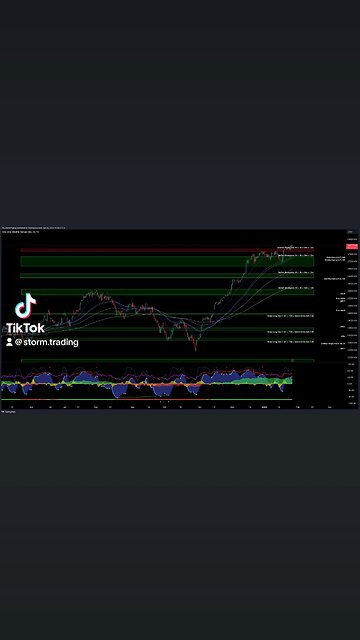Click the blue-and-green oscillator indicator pane
The width and height of the screenshot is (360, 640).
click(x=147, y=383)
